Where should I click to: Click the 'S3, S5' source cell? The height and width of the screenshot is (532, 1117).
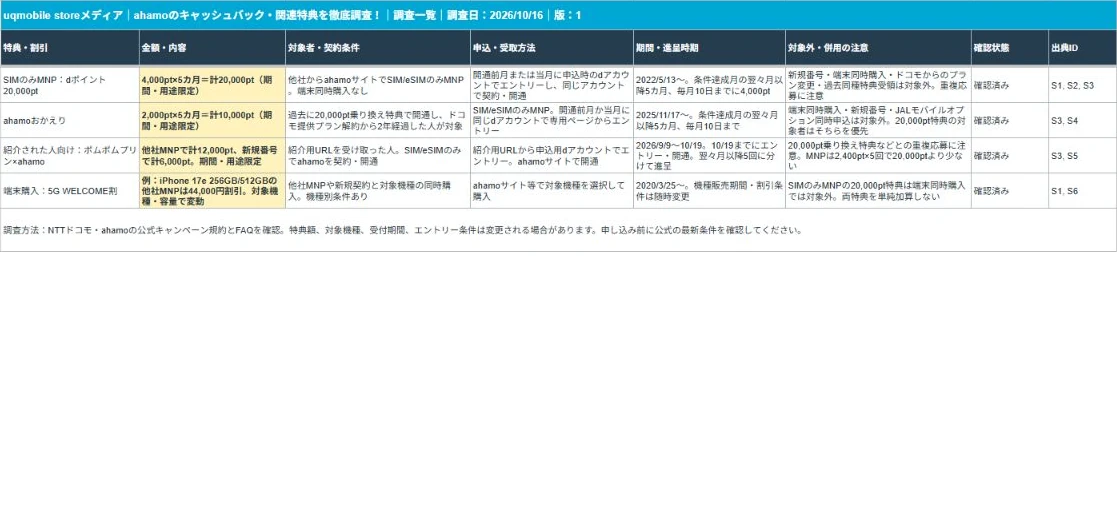(x=1082, y=155)
